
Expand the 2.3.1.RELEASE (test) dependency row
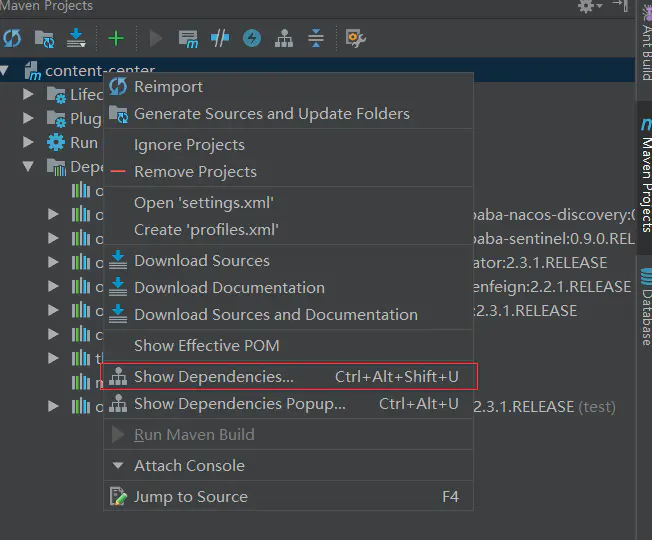(x=53, y=406)
